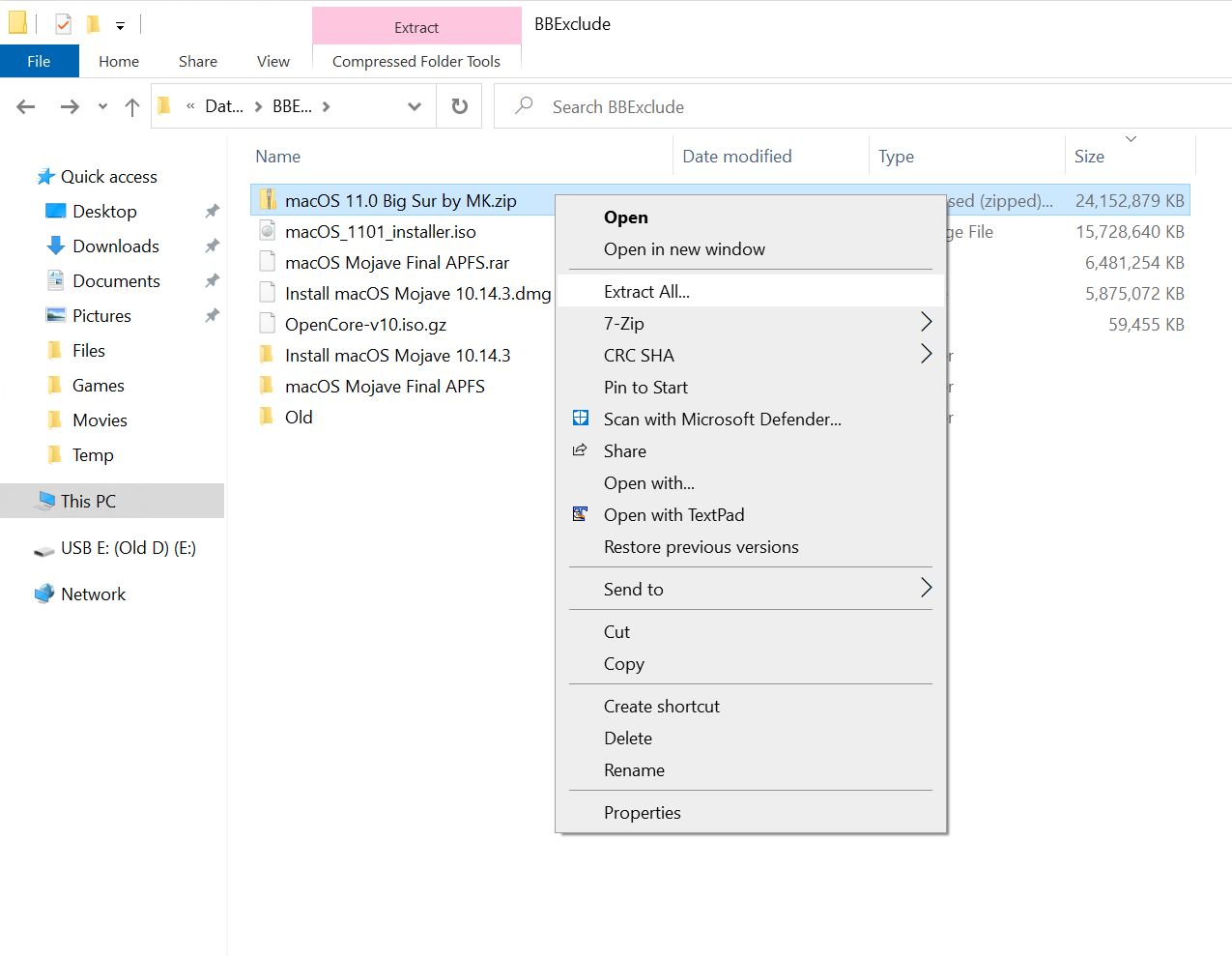Choose Extract All... from context menu
This screenshot has width=1232, height=956.
pos(646,291)
